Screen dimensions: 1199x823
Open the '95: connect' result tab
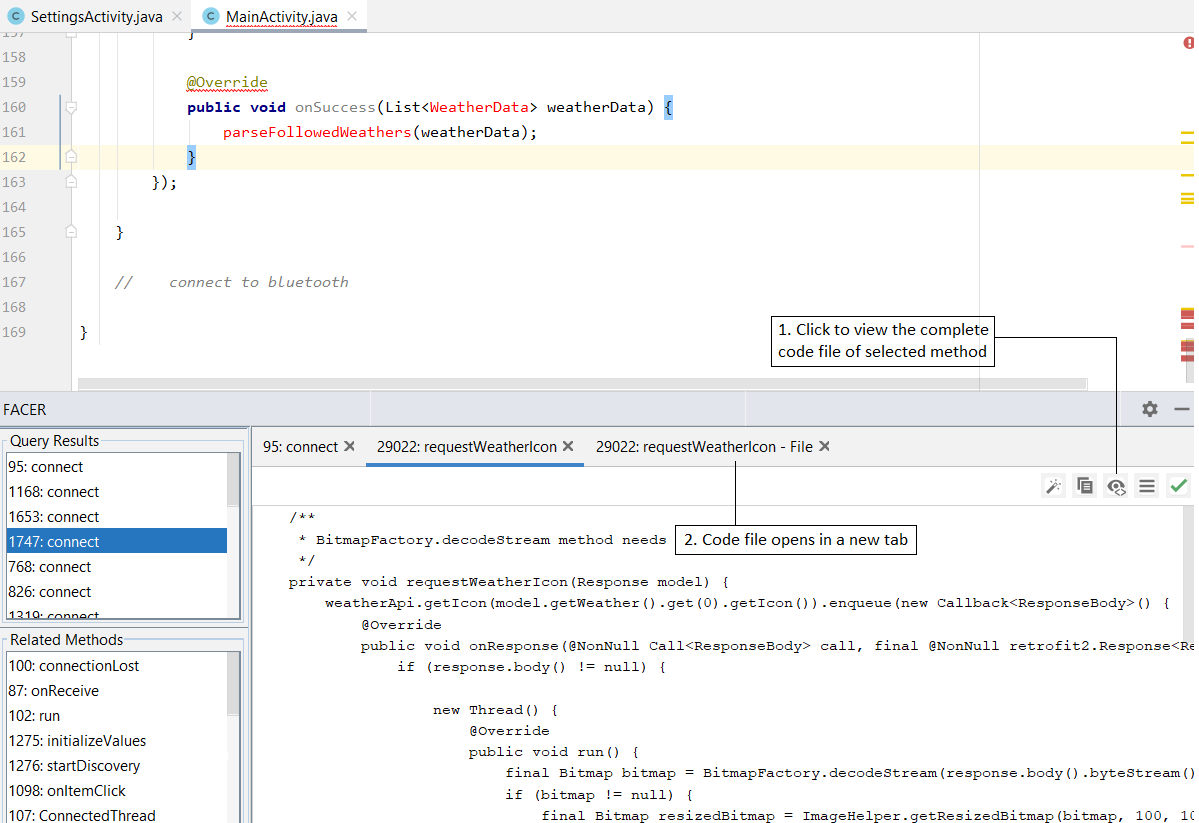(301, 447)
